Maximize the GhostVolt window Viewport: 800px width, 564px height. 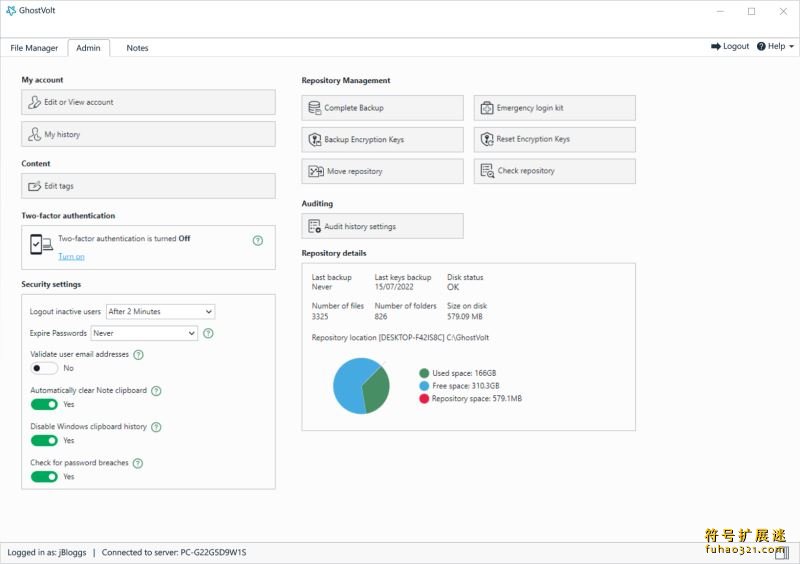[752, 11]
